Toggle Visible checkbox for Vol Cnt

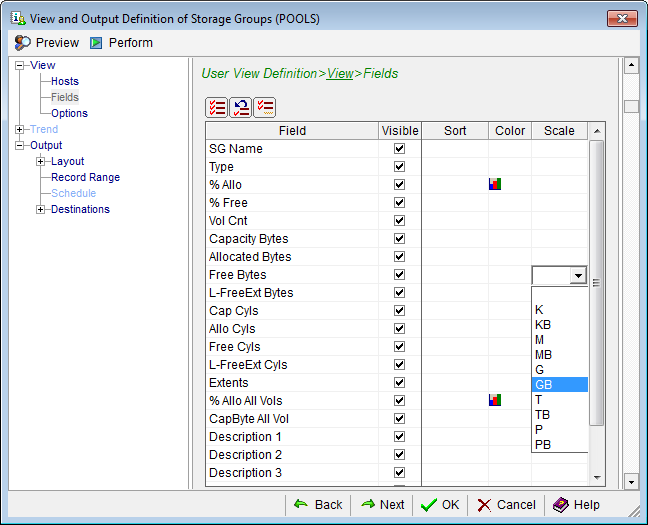[x=400, y=221]
